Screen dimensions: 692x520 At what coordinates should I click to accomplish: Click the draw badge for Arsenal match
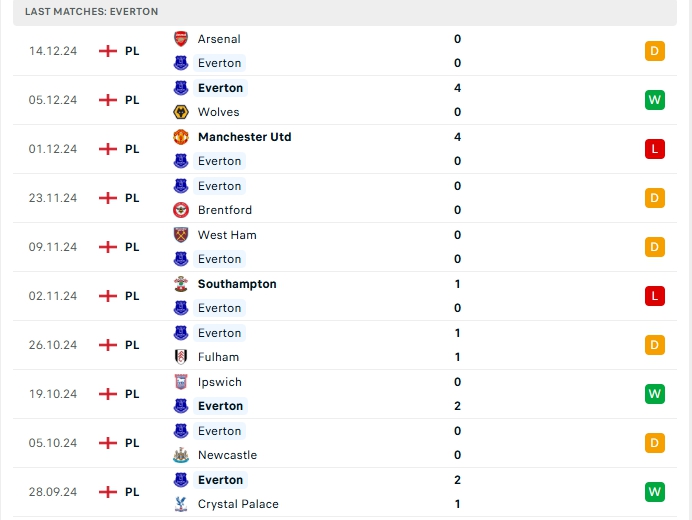pos(655,51)
